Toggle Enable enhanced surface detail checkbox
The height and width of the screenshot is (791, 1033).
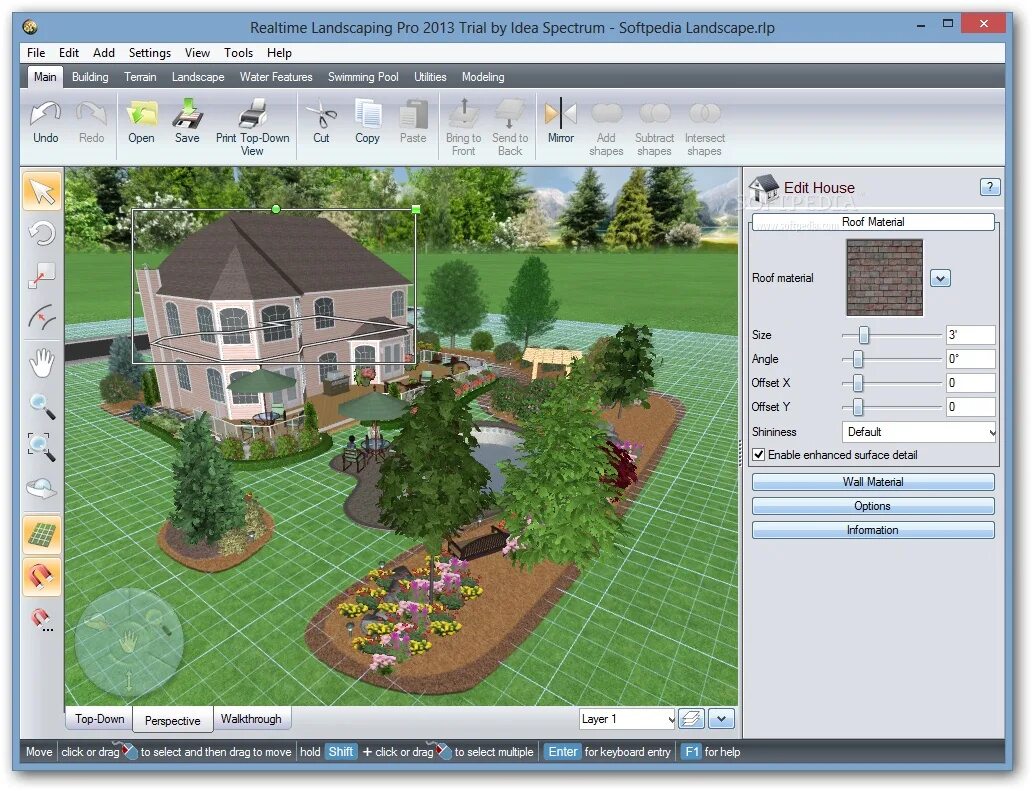[759, 455]
